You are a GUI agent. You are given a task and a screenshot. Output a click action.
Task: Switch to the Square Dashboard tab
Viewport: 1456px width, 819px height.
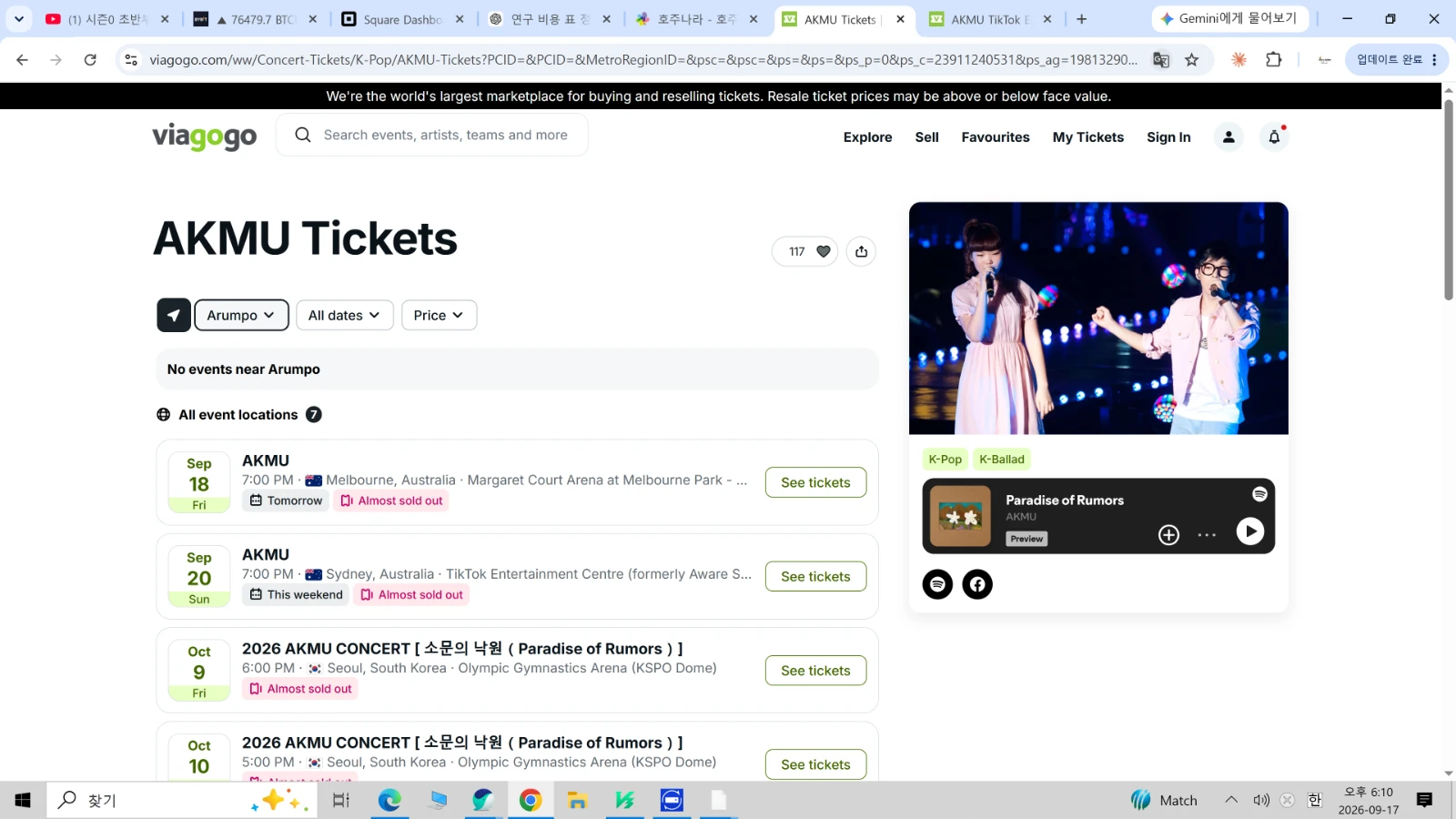[x=400, y=19]
